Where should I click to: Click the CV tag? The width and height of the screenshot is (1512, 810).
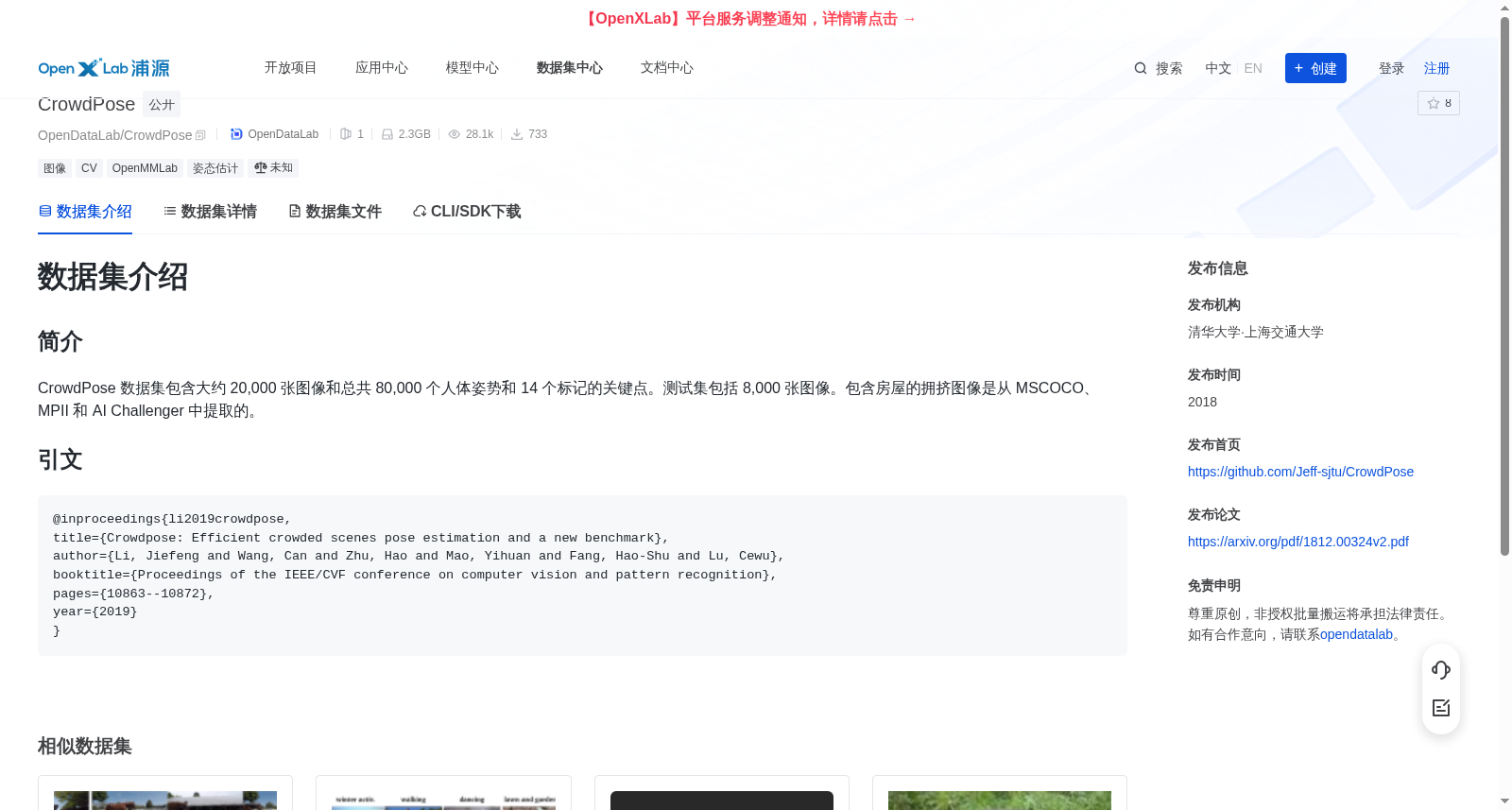pos(89,168)
